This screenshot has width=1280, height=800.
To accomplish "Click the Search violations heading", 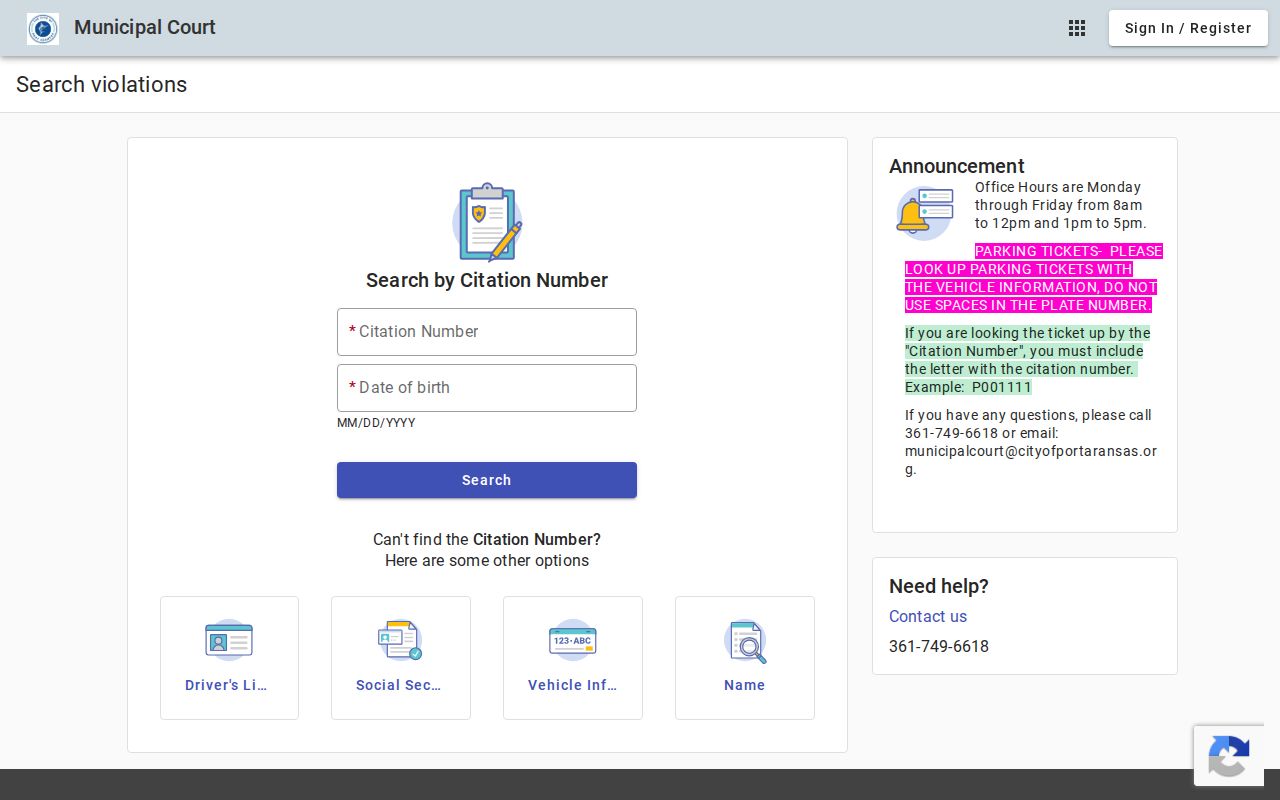I will (x=102, y=84).
